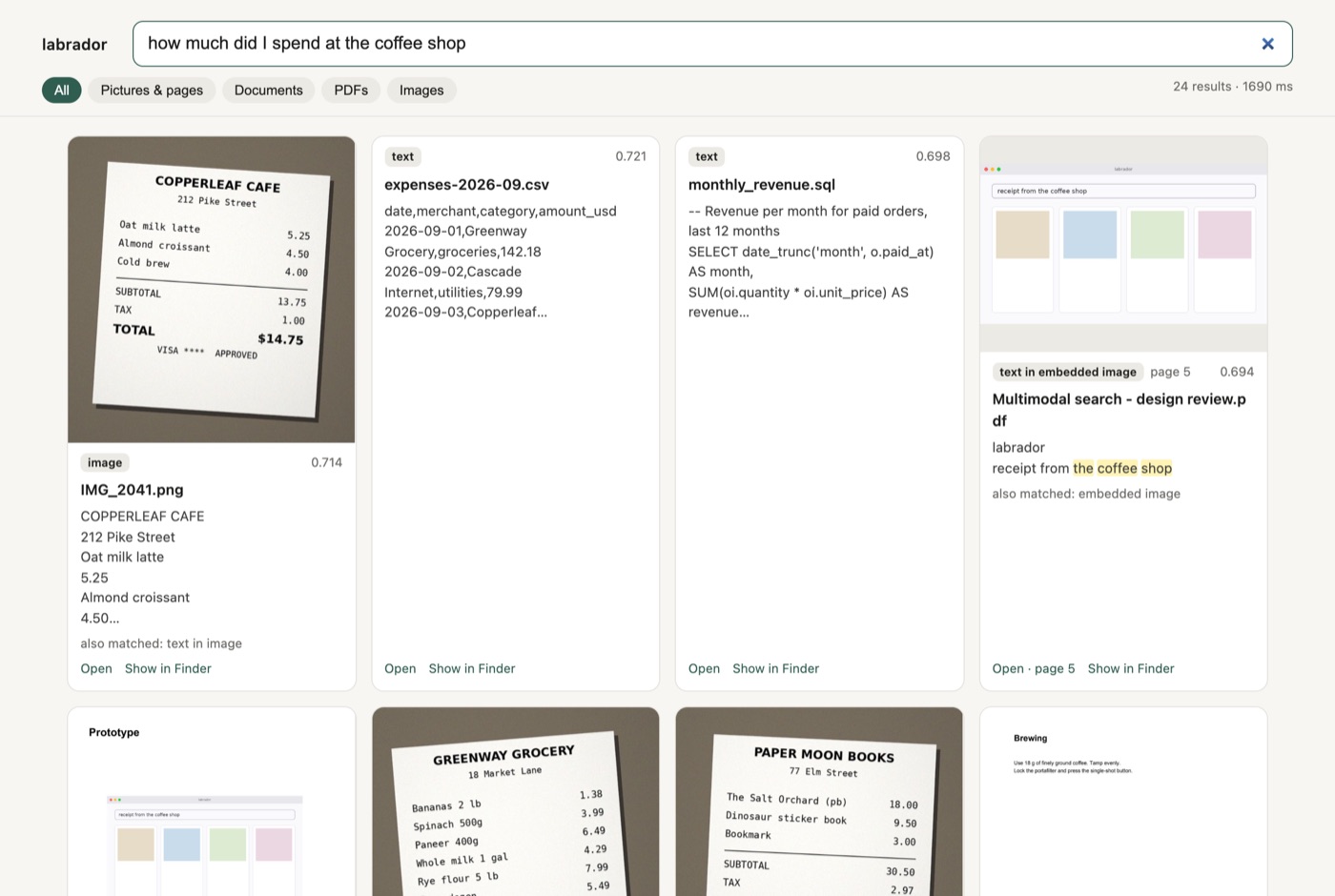The height and width of the screenshot is (896, 1335).
Task: Select the All filter tab
Action: tap(62, 91)
